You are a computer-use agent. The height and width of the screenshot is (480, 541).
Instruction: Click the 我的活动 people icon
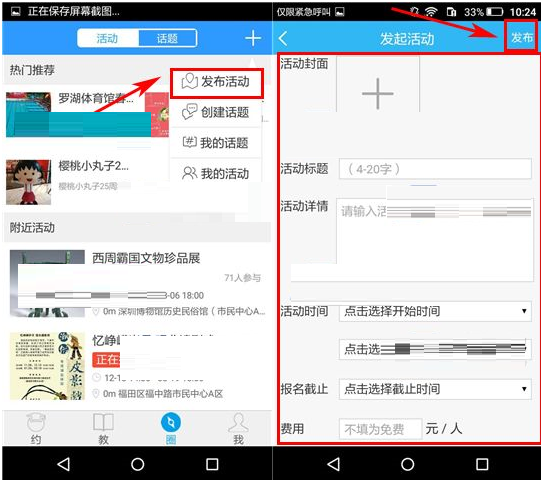point(189,173)
